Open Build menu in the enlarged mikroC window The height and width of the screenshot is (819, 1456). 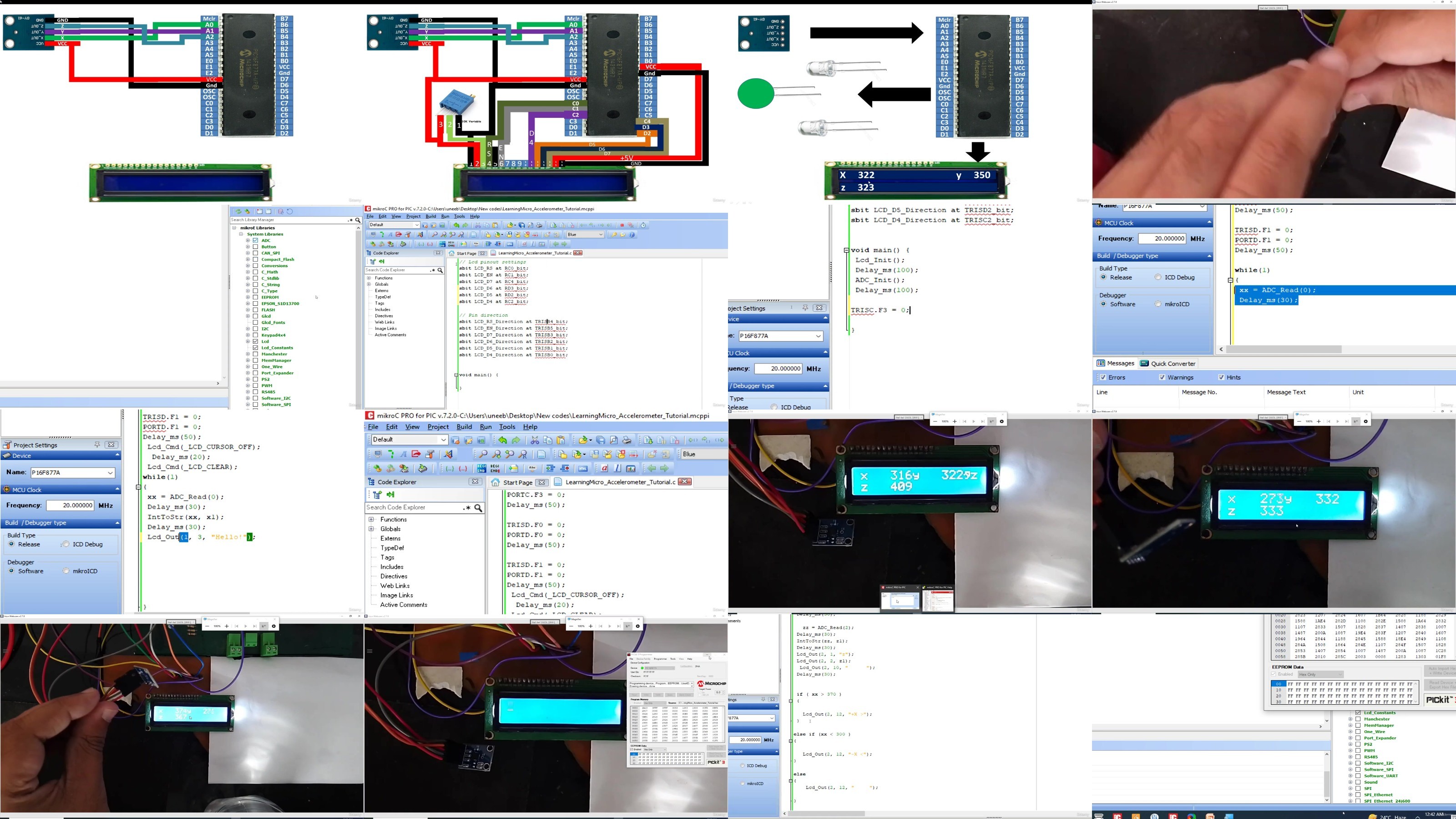(x=464, y=427)
